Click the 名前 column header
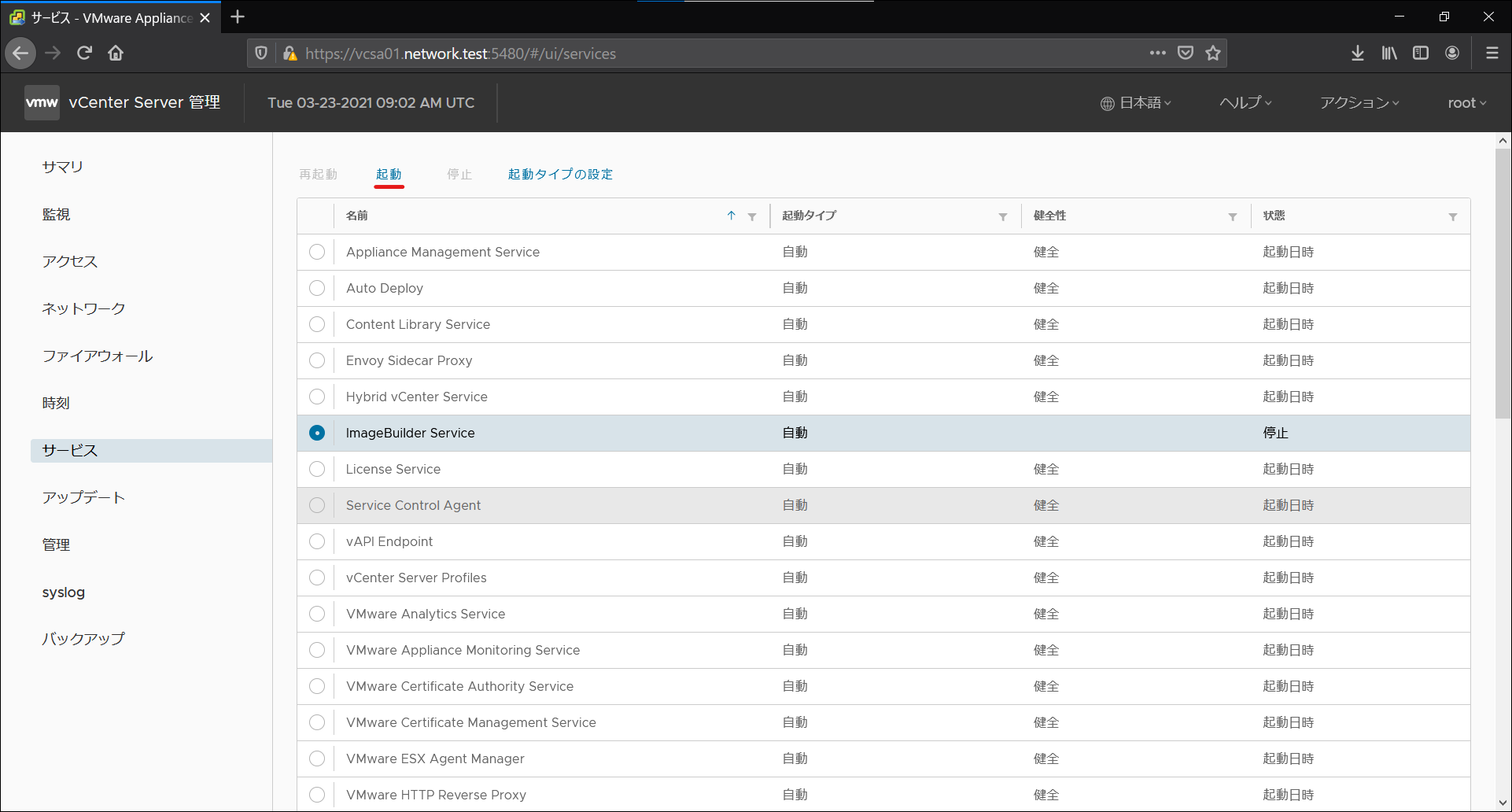Image resolution: width=1512 pixels, height=812 pixels. coord(356,216)
